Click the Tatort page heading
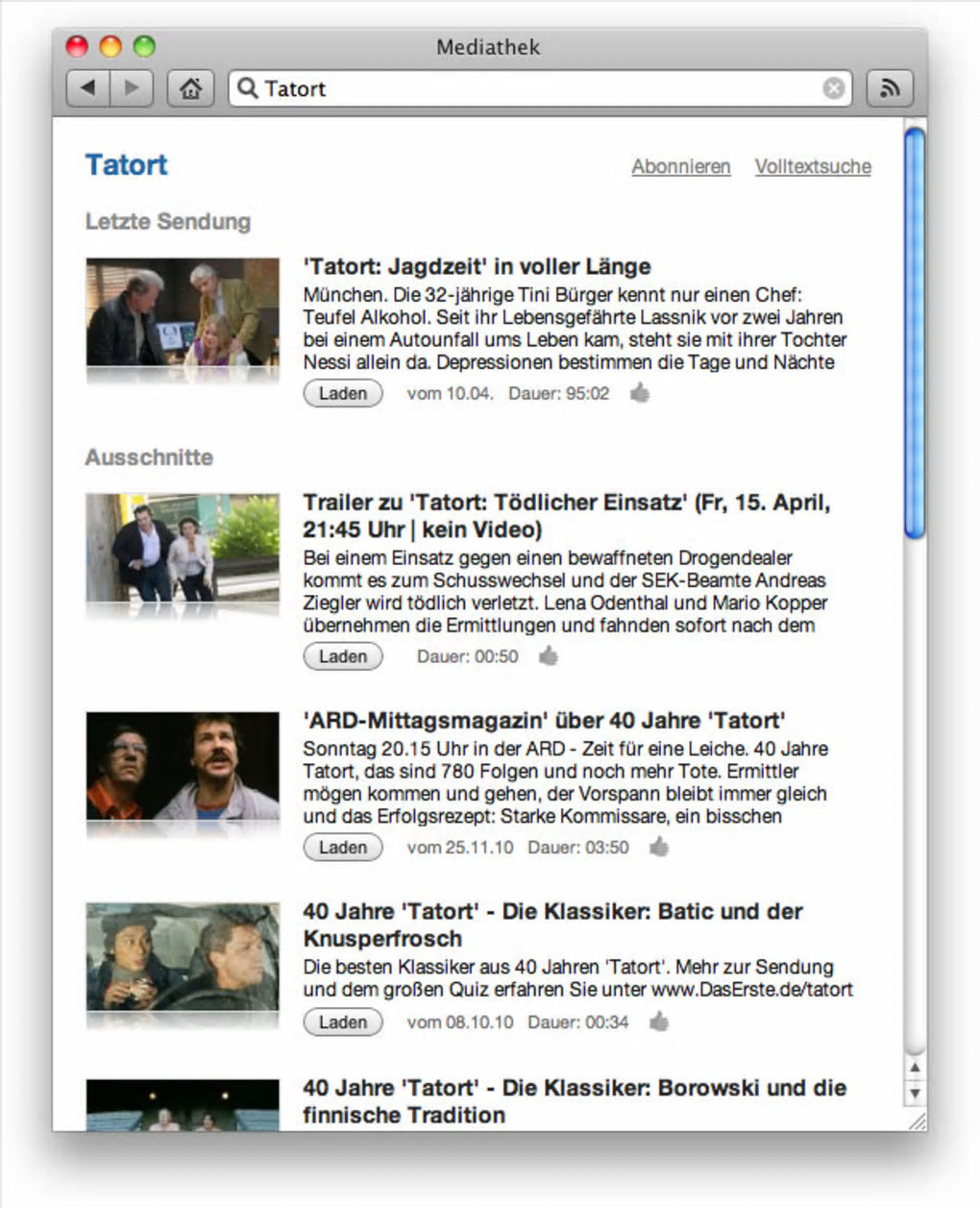 pyautogui.click(x=126, y=164)
